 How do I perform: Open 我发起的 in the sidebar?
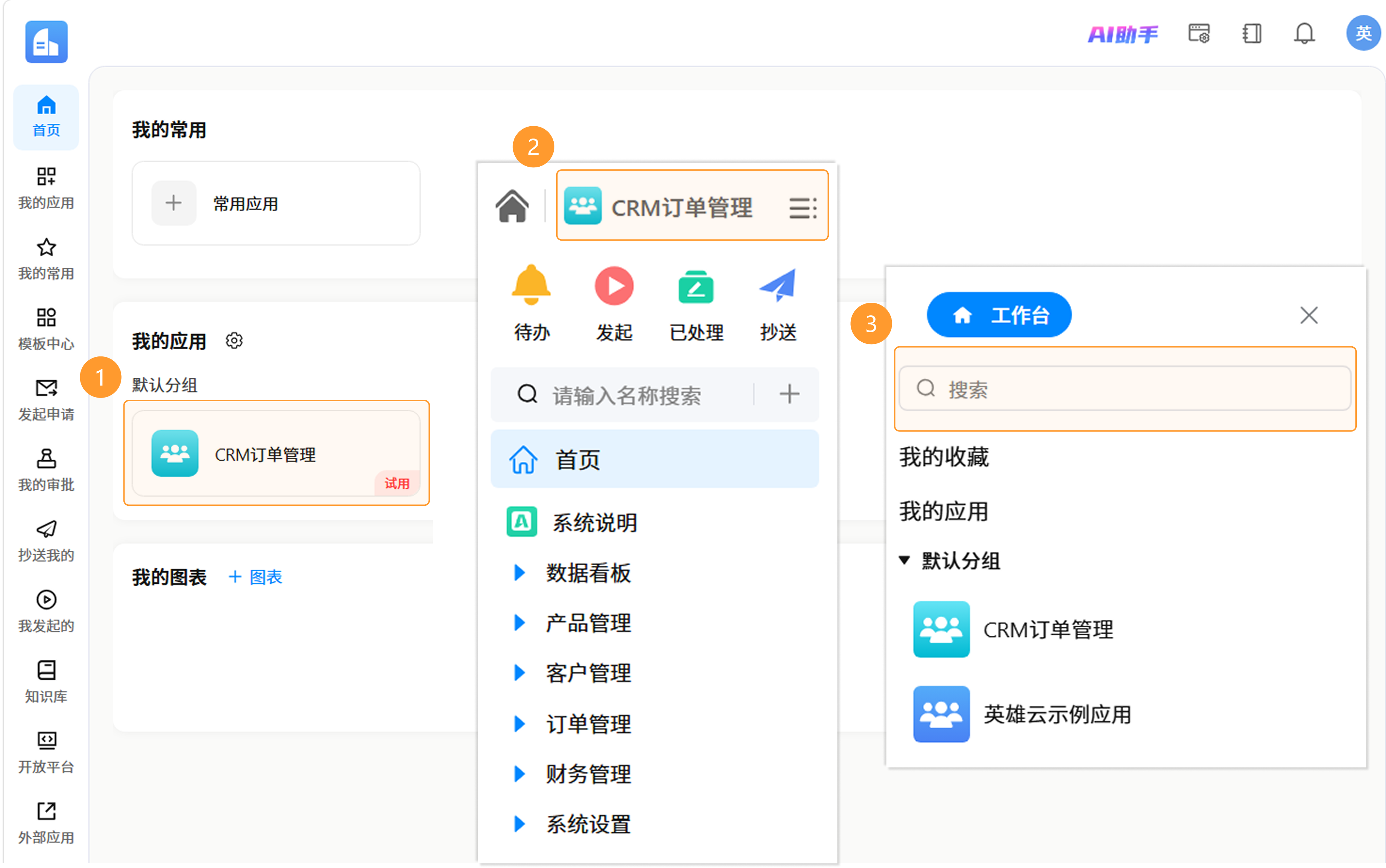pos(46,612)
